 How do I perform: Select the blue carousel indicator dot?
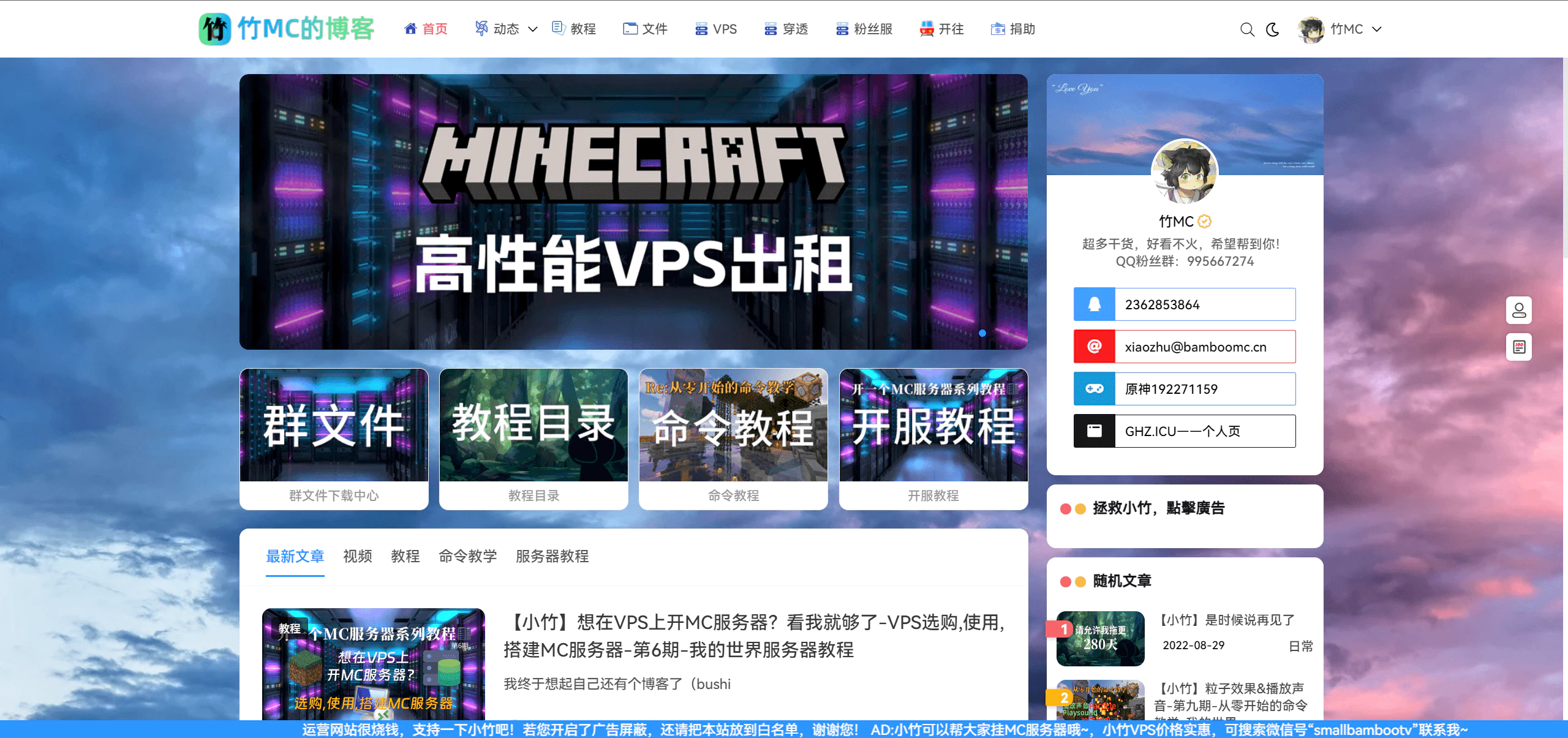[x=982, y=333]
